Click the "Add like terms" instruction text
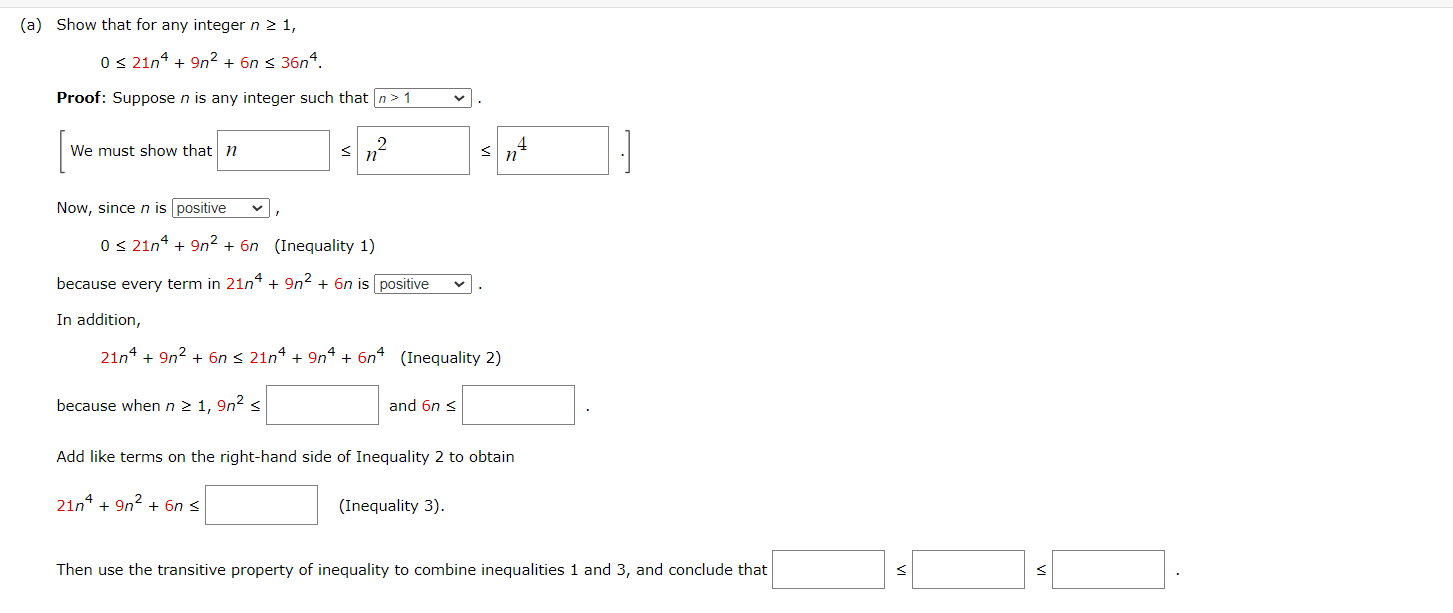Image resolution: width=1453 pixels, height=613 pixels. click(x=284, y=456)
